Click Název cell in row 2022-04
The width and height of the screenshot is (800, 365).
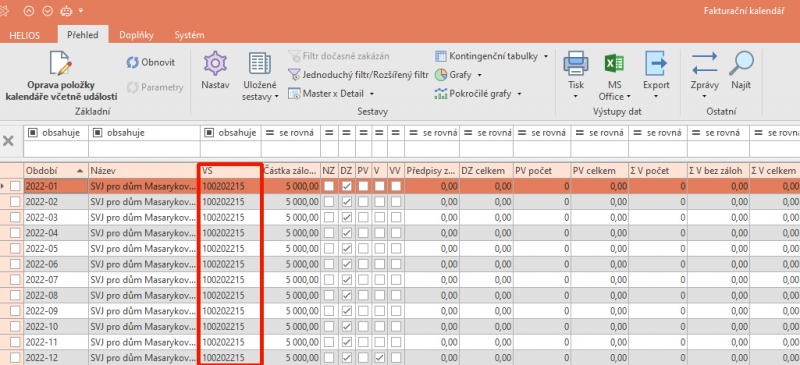[144, 233]
